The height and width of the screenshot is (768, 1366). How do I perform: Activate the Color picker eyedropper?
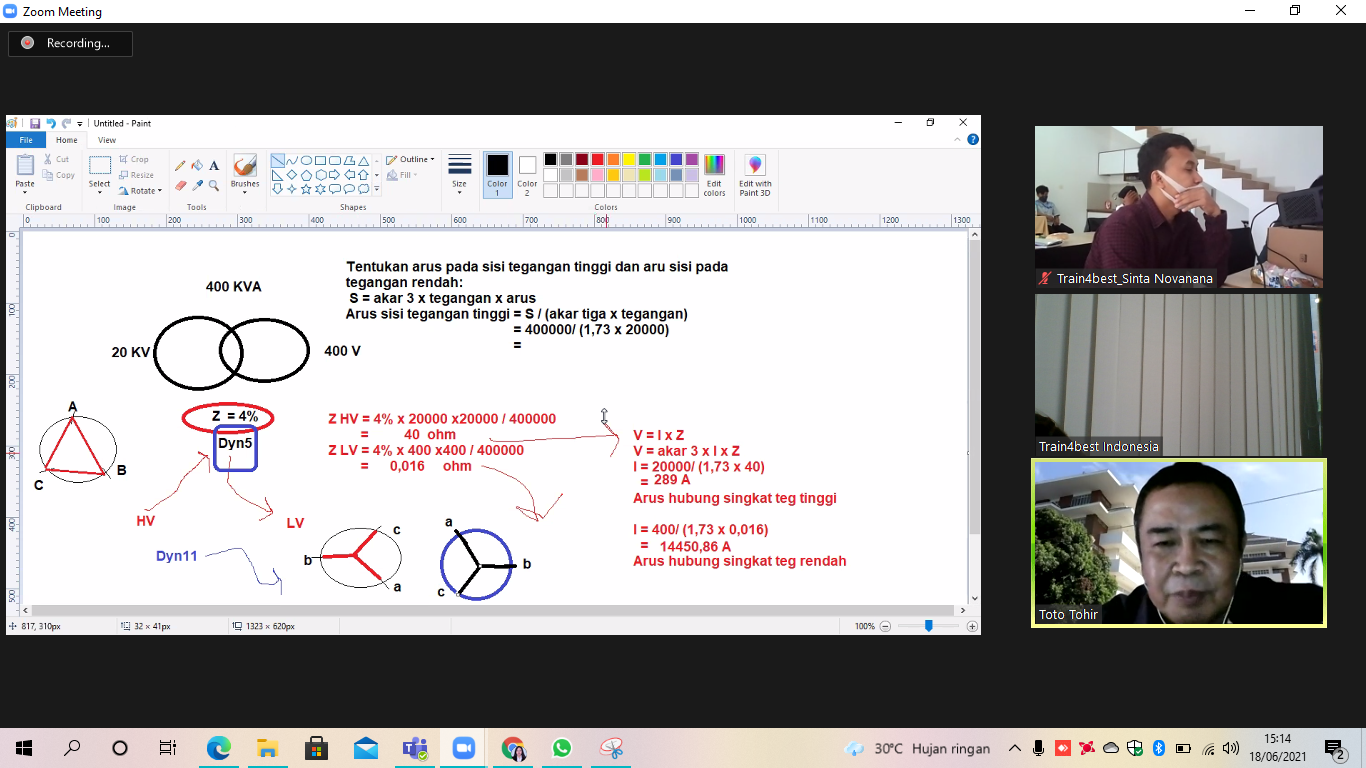click(197, 185)
